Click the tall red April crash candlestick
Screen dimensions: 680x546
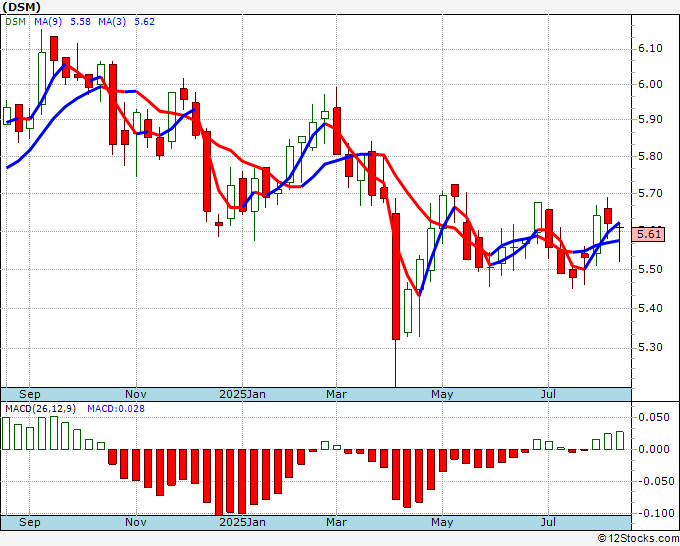pos(396,276)
